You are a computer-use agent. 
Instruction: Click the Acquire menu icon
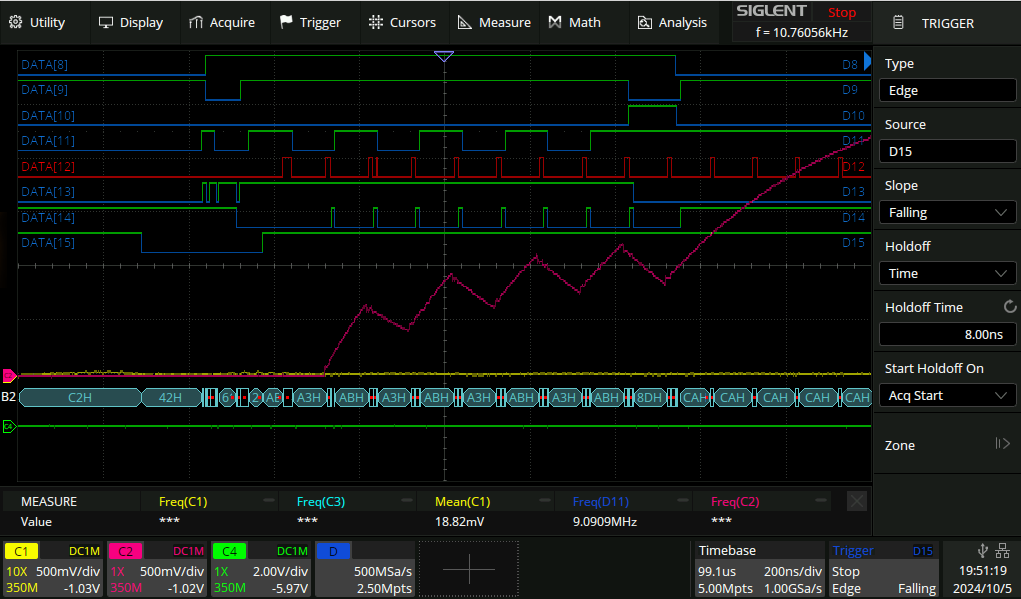click(x=196, y=22)
